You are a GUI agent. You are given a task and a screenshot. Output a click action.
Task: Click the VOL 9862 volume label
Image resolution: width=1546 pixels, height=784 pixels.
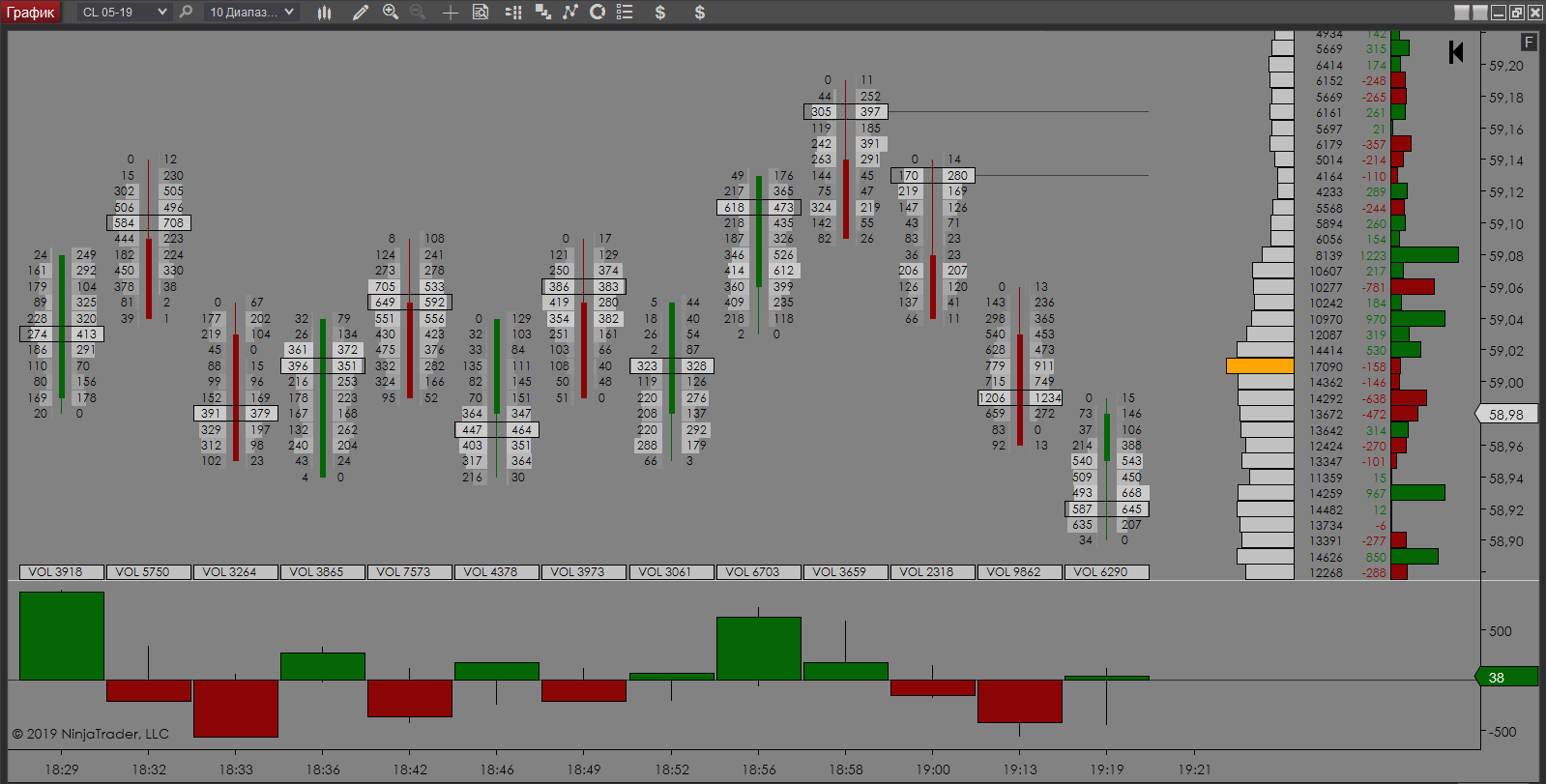tap(1013, 572)
